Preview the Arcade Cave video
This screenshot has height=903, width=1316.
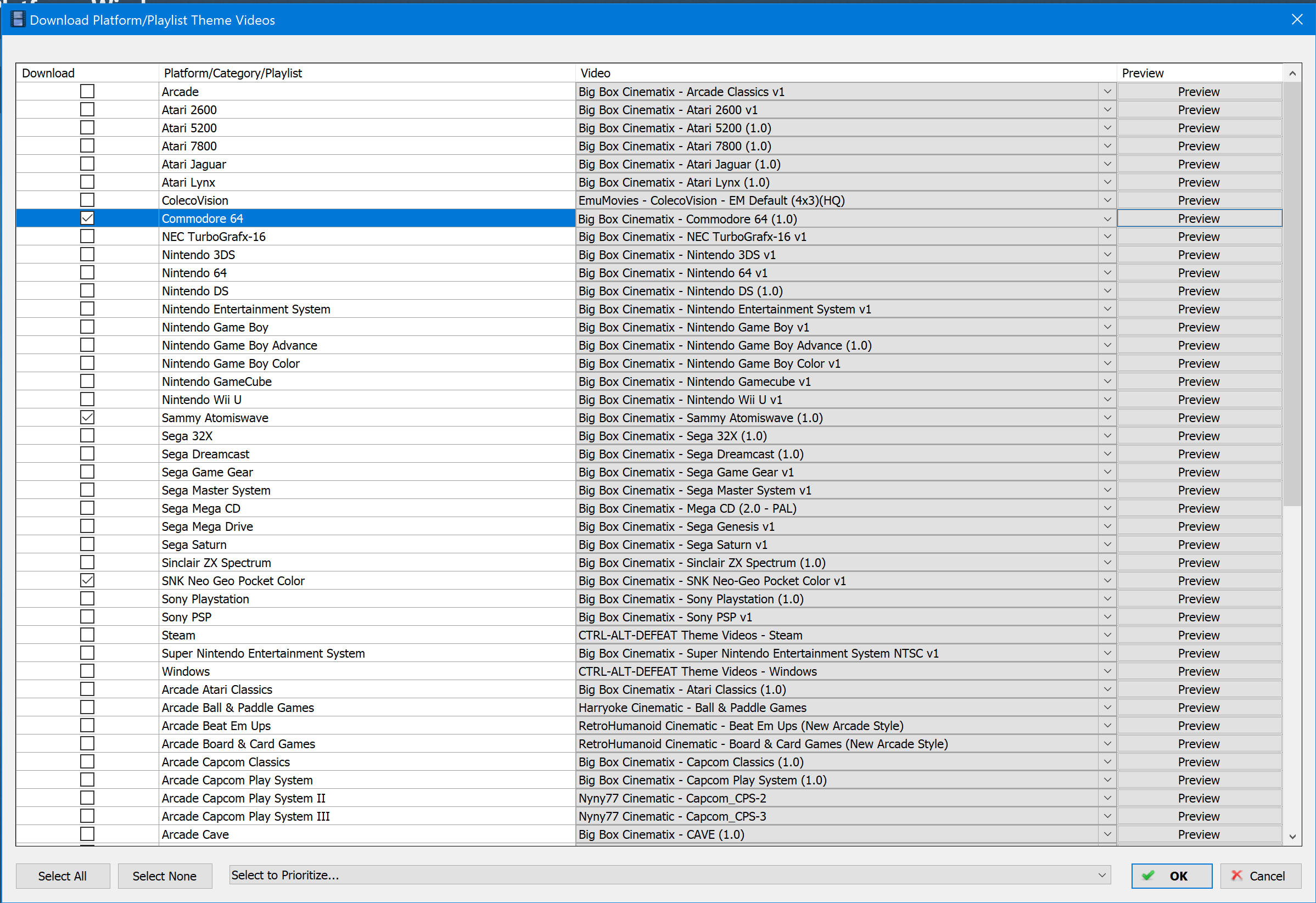tap(1200, 834)
